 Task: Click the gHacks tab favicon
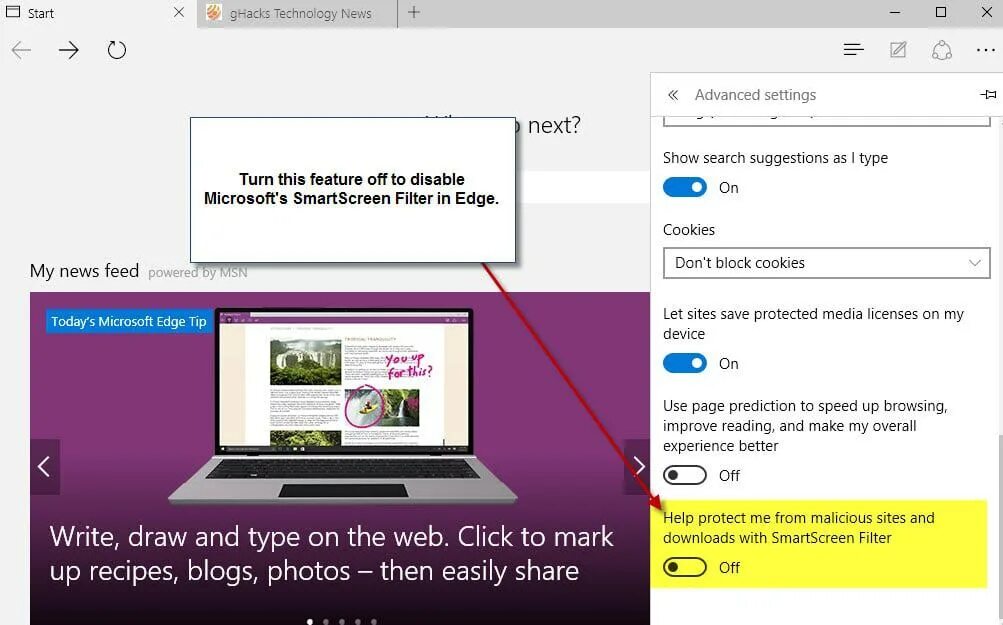pyautogui.click(x=214, y=12)
